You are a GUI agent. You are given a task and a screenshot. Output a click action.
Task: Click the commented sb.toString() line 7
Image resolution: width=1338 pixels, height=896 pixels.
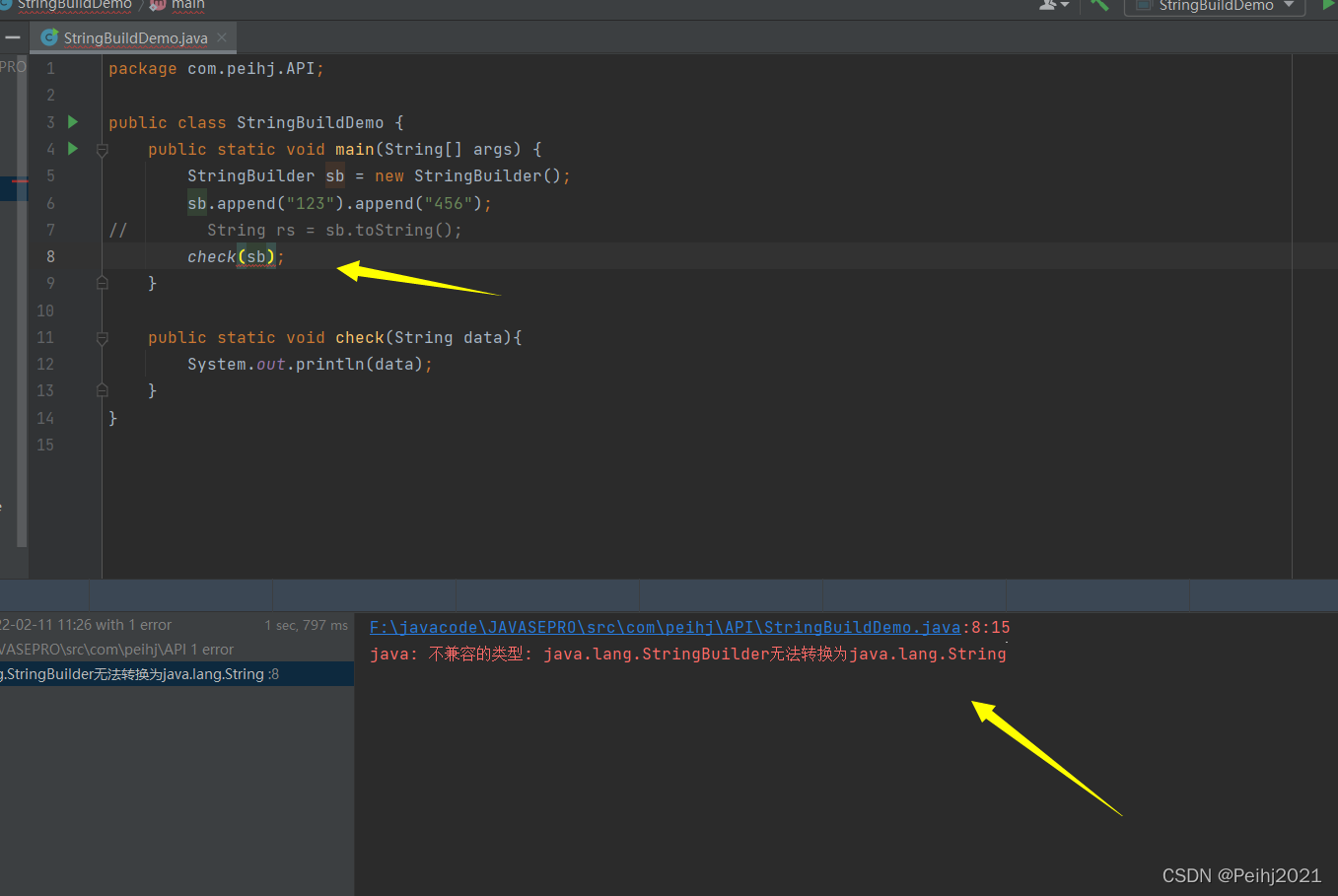click(334, 230)
